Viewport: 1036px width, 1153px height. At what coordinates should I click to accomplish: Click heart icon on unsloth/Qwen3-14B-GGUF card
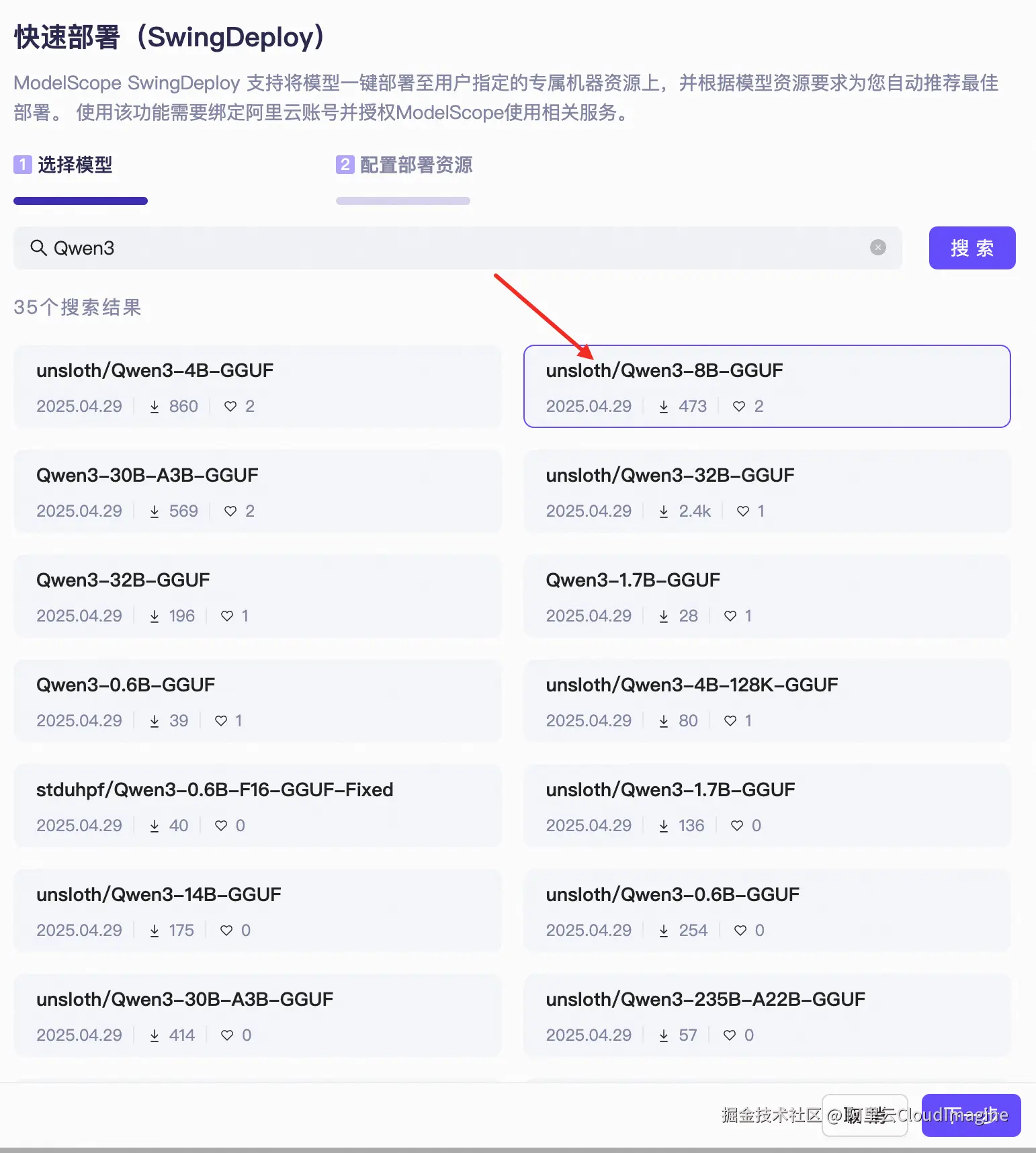pos(226,931)
